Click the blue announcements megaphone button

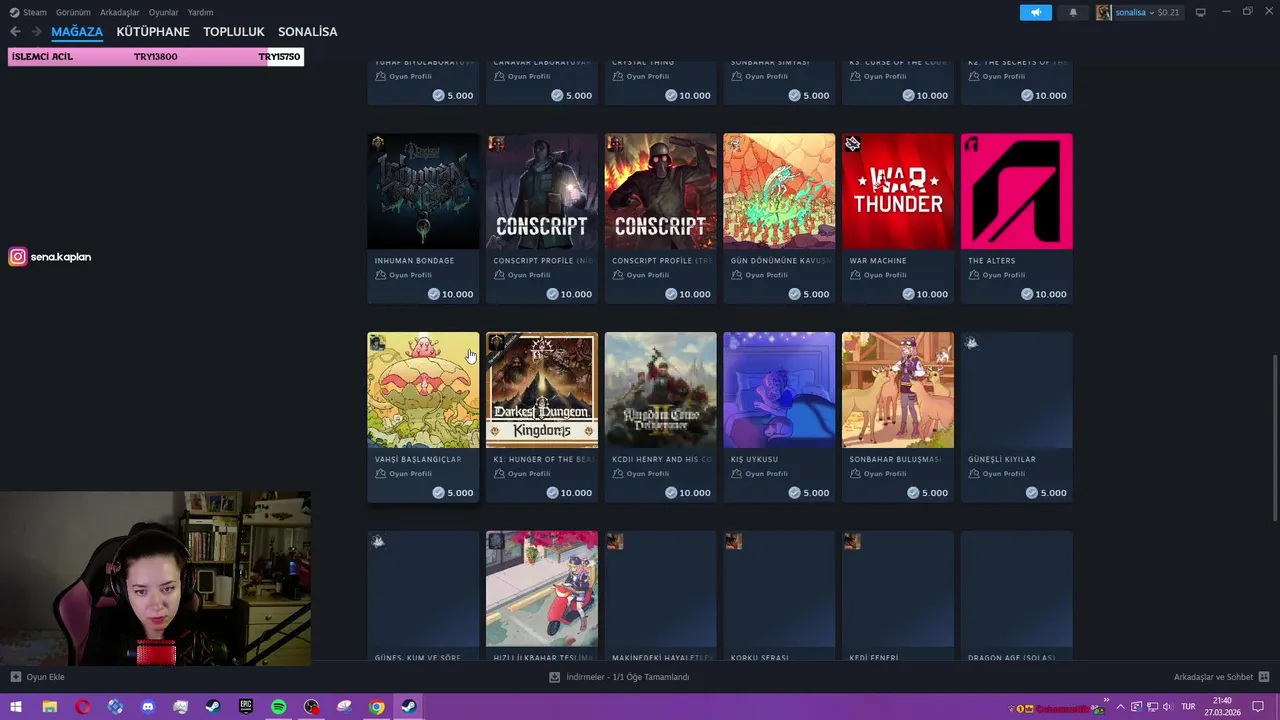(x=1036, y=12)
